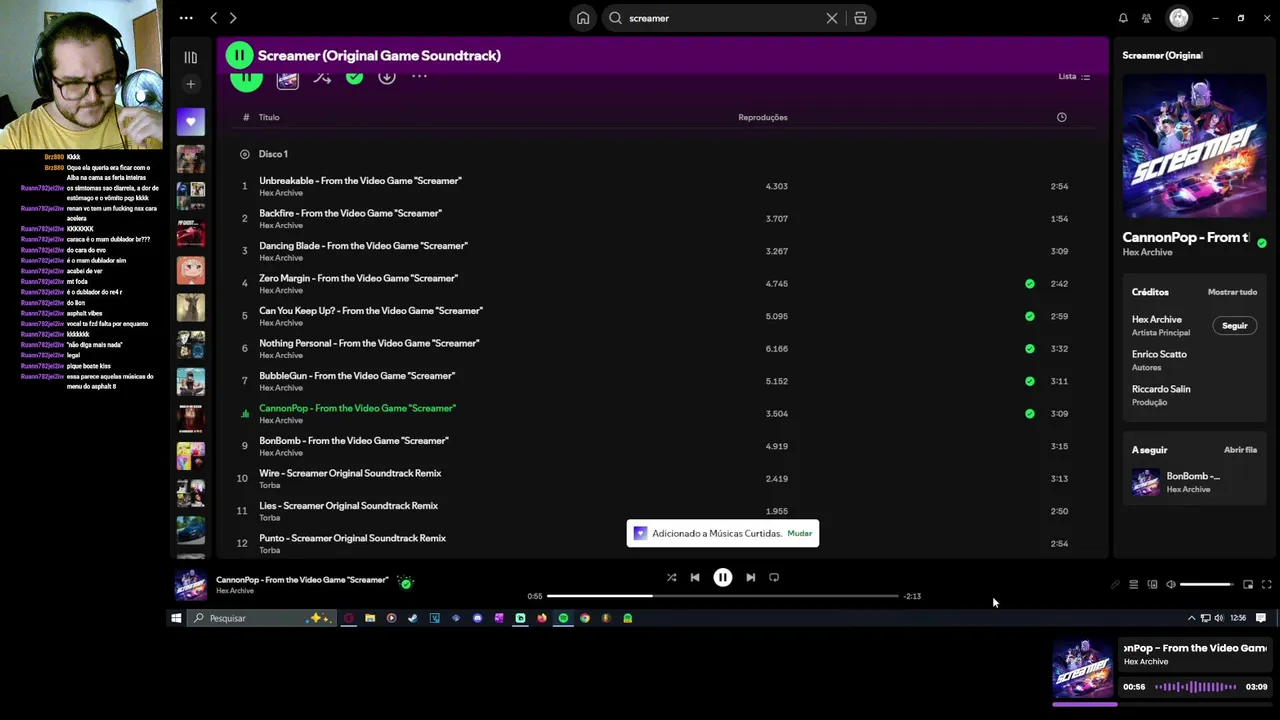The width and height of the screenshot is (1280, 720).
Task: Play Unbreakable track row
Action: pyautogui.click(x=660, y=186)
